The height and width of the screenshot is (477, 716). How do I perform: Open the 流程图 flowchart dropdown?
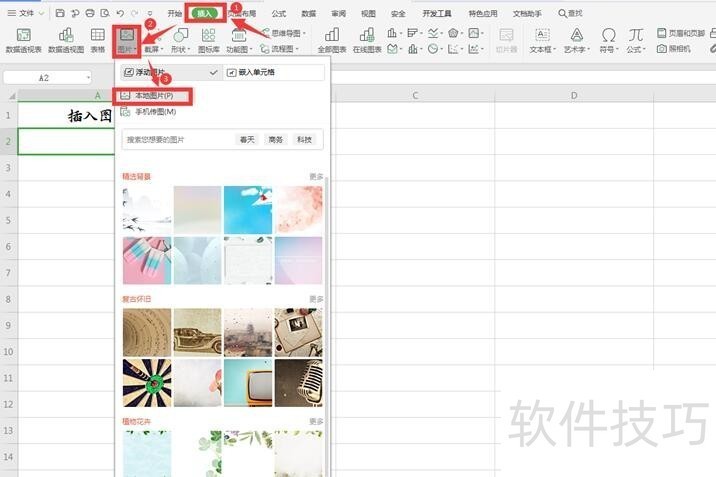[279, 48]
